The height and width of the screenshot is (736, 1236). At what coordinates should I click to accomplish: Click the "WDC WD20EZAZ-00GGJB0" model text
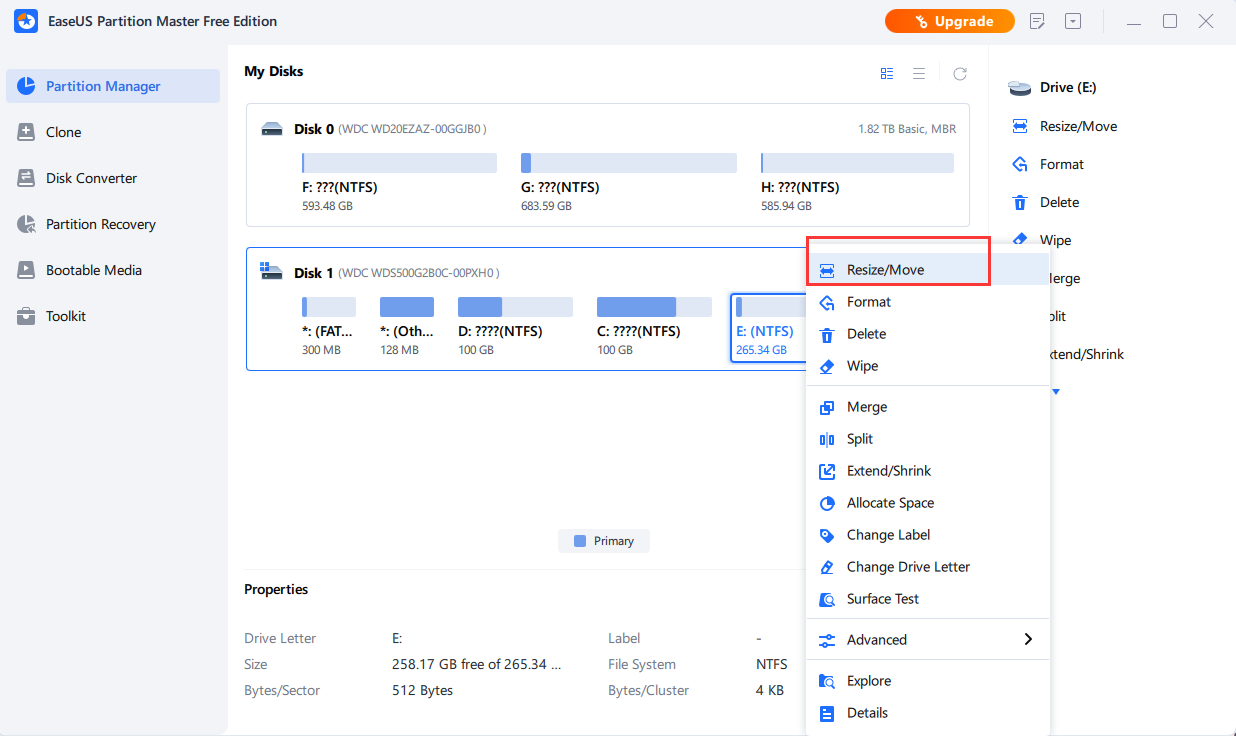coord(412,129)
